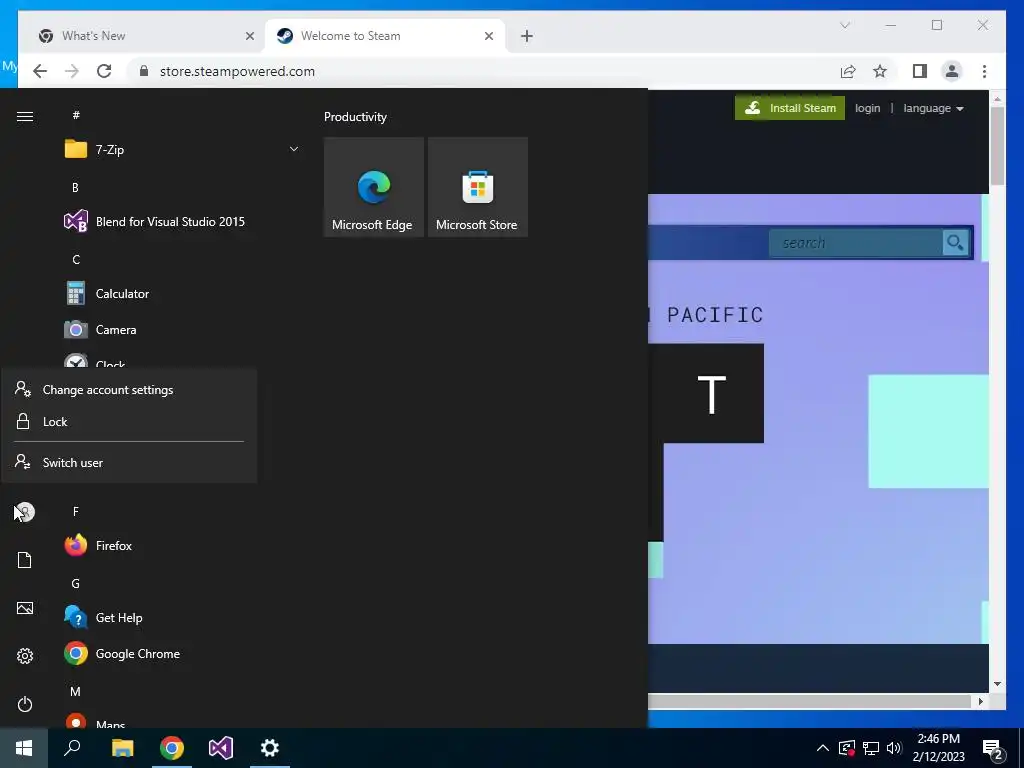Open the Camera app

pos(183,330)
